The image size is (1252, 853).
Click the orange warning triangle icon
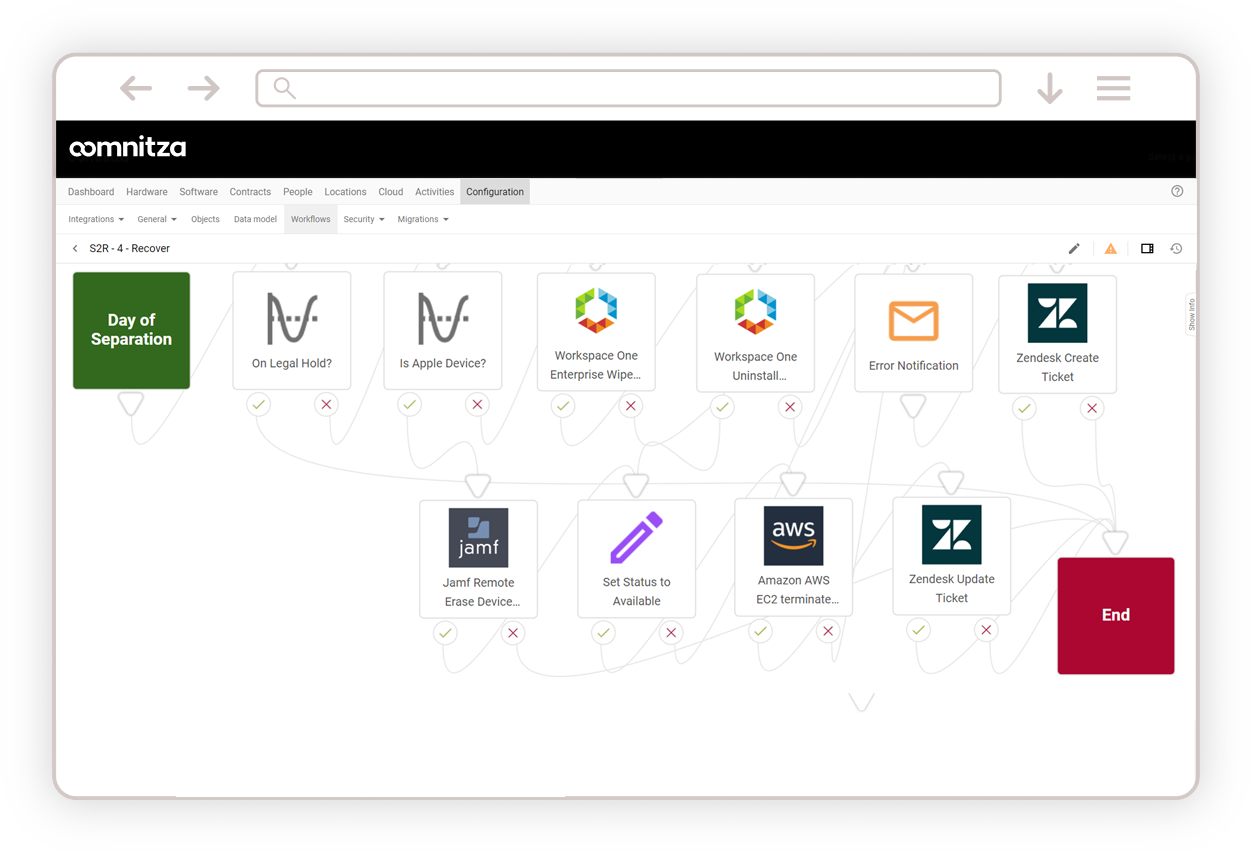click(x=1110, y=248)
